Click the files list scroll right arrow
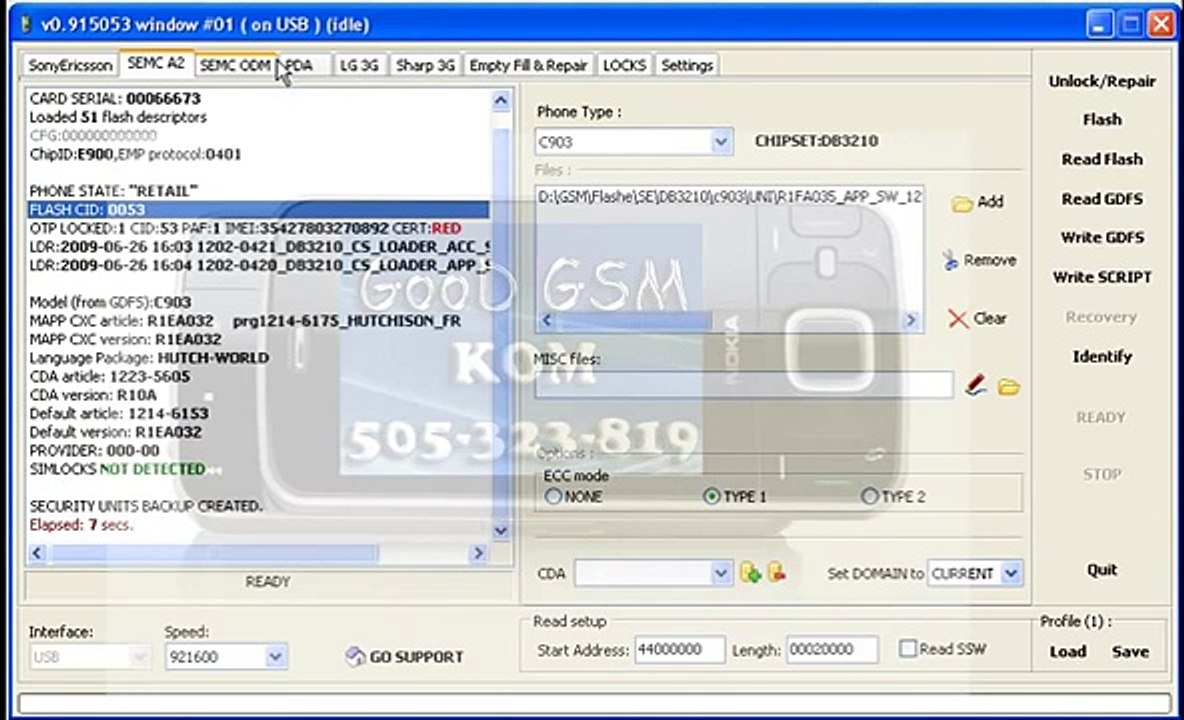Image resolution: width=1184 pixels, height=720 pixels. tap(911, 321)
